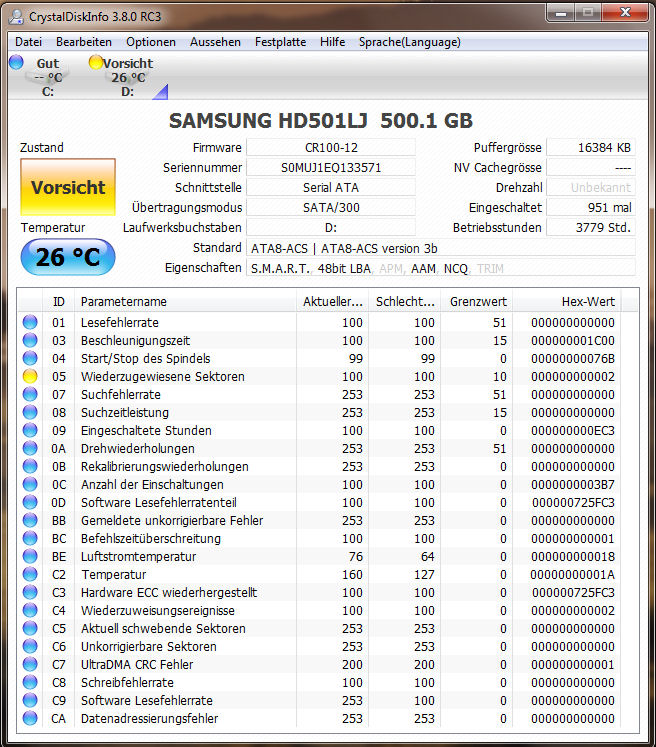
Task: Click the Schlecht... column header
Action: click(405, 302)
